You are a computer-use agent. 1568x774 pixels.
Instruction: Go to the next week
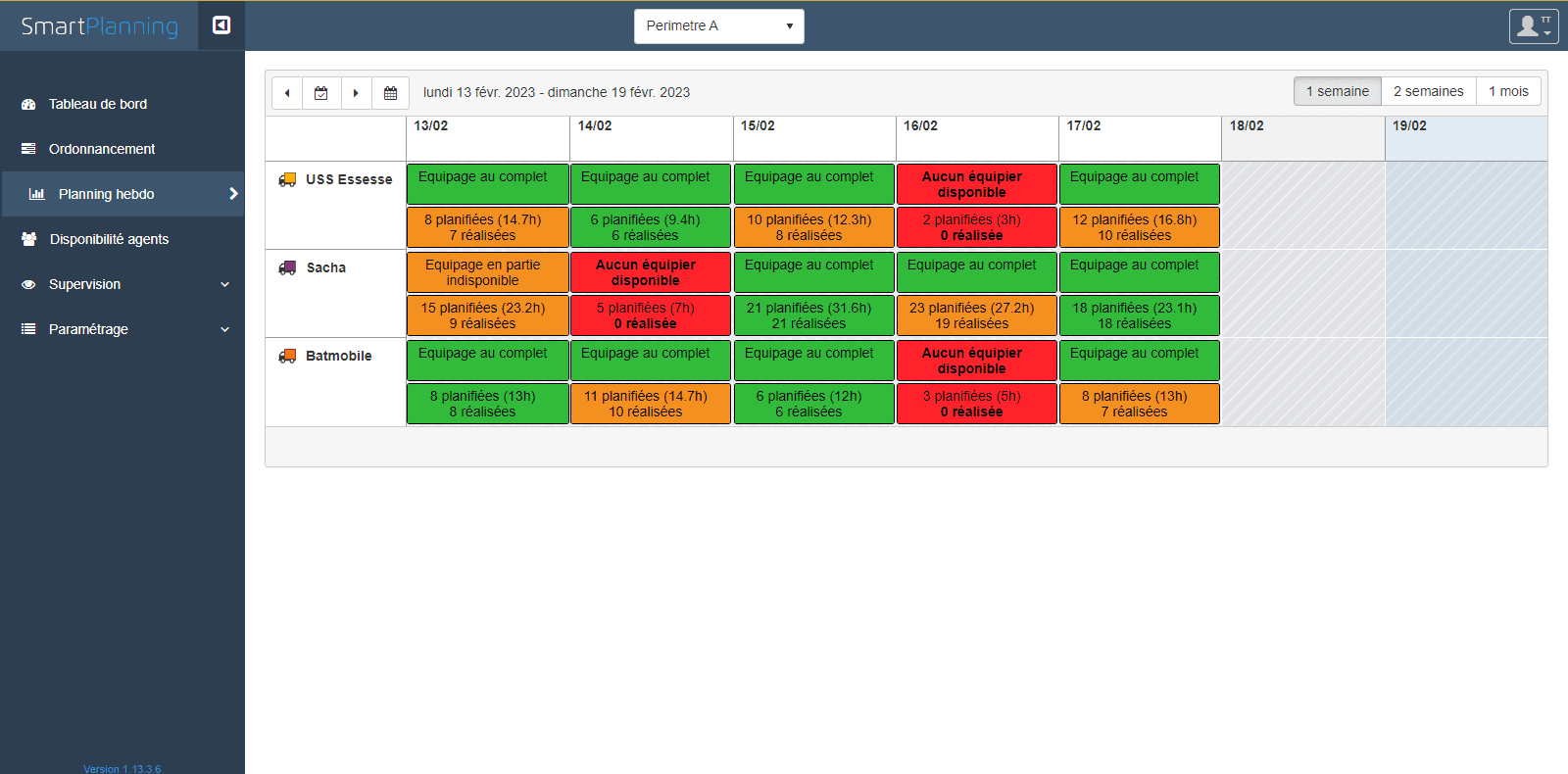(x=356, y=93)
